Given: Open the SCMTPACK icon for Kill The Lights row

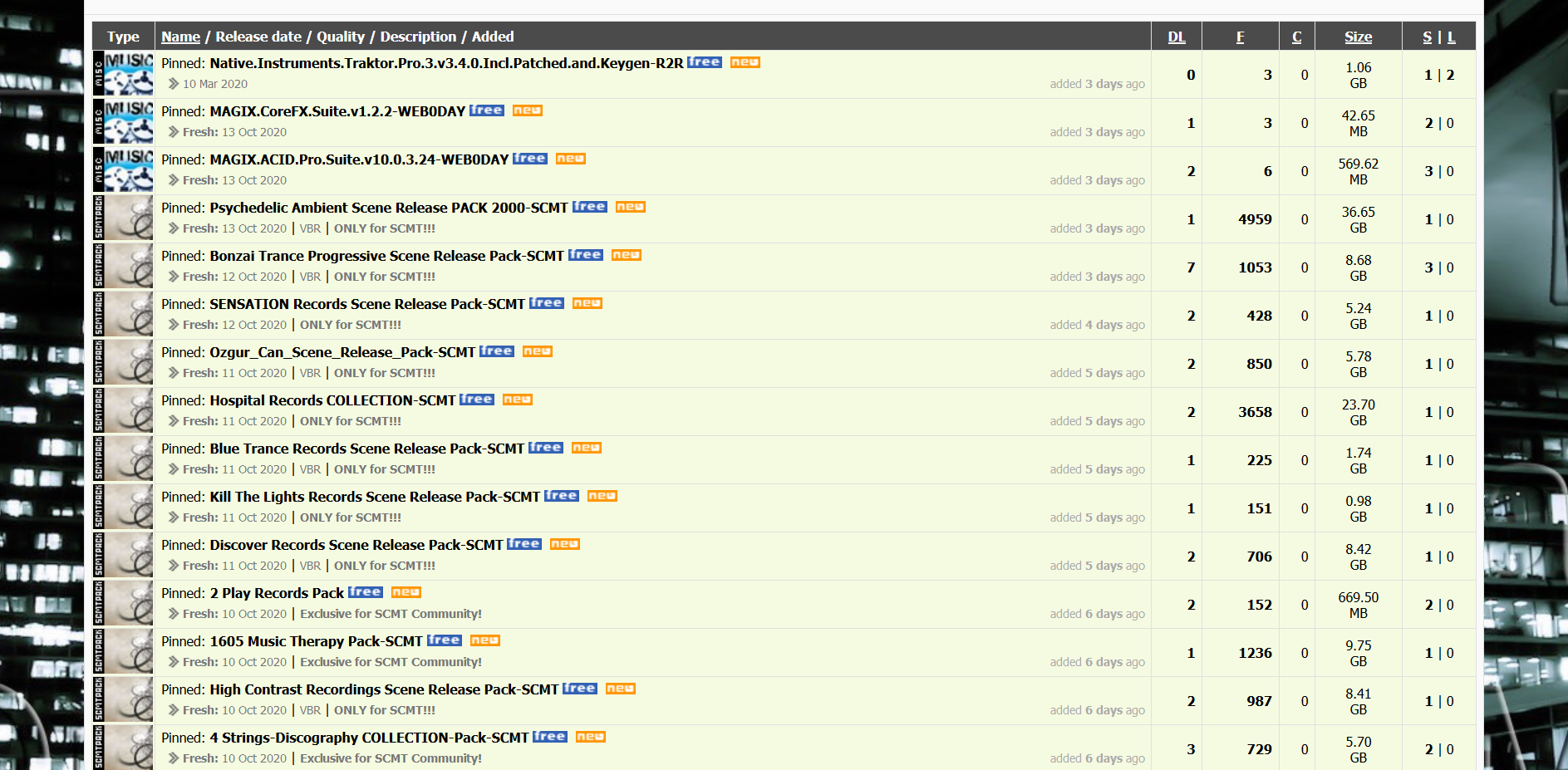Looking at the screenshot, I should pos(123,508).
